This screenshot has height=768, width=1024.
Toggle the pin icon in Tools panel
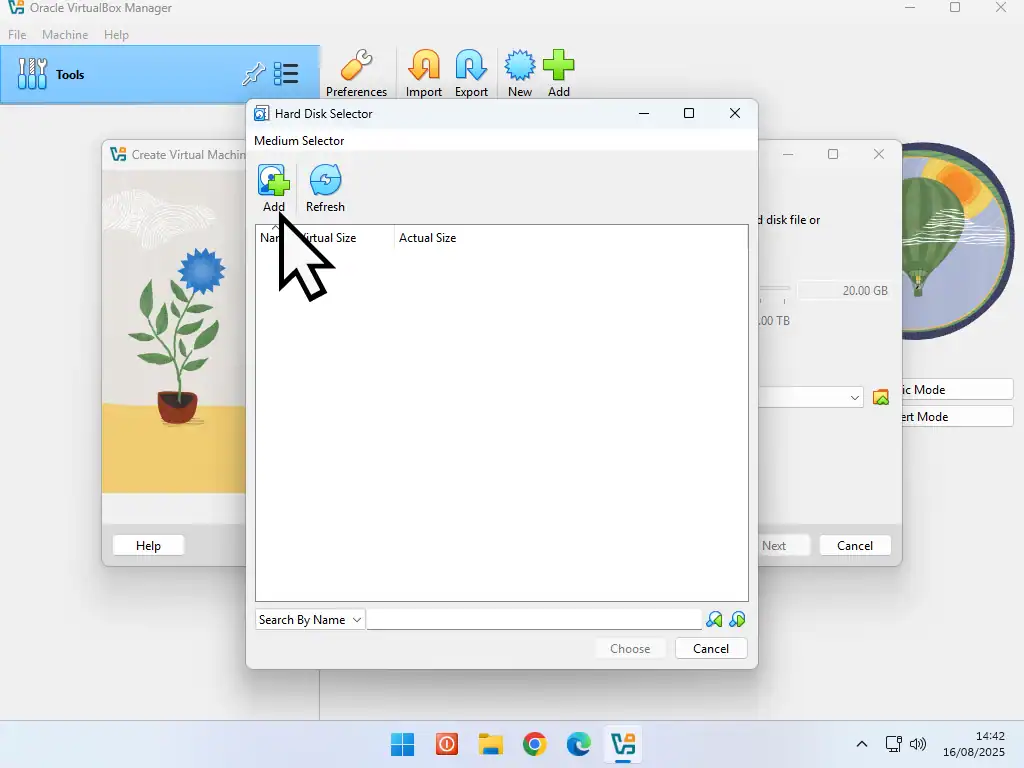coord(254,74)
